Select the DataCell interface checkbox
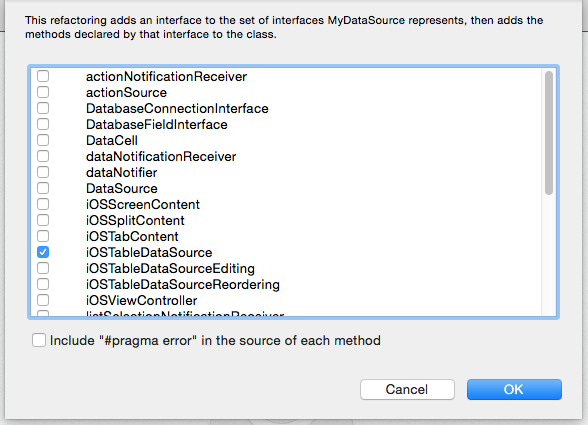 (43, 140)
